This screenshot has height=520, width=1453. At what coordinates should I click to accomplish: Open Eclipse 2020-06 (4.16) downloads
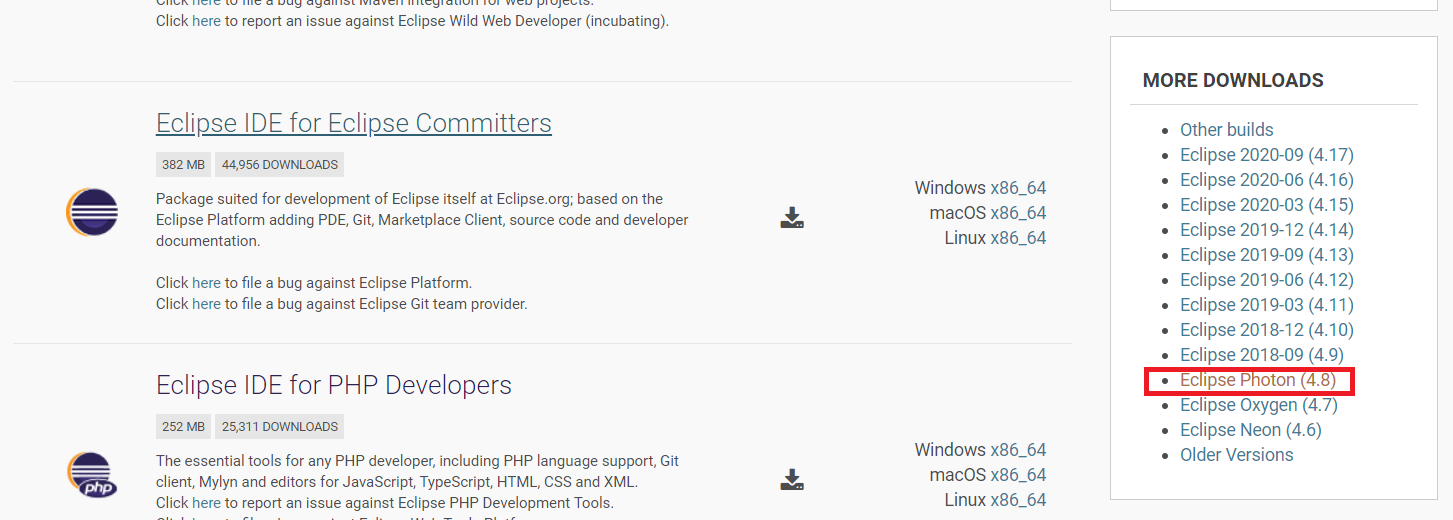[x=1267, y=180]
